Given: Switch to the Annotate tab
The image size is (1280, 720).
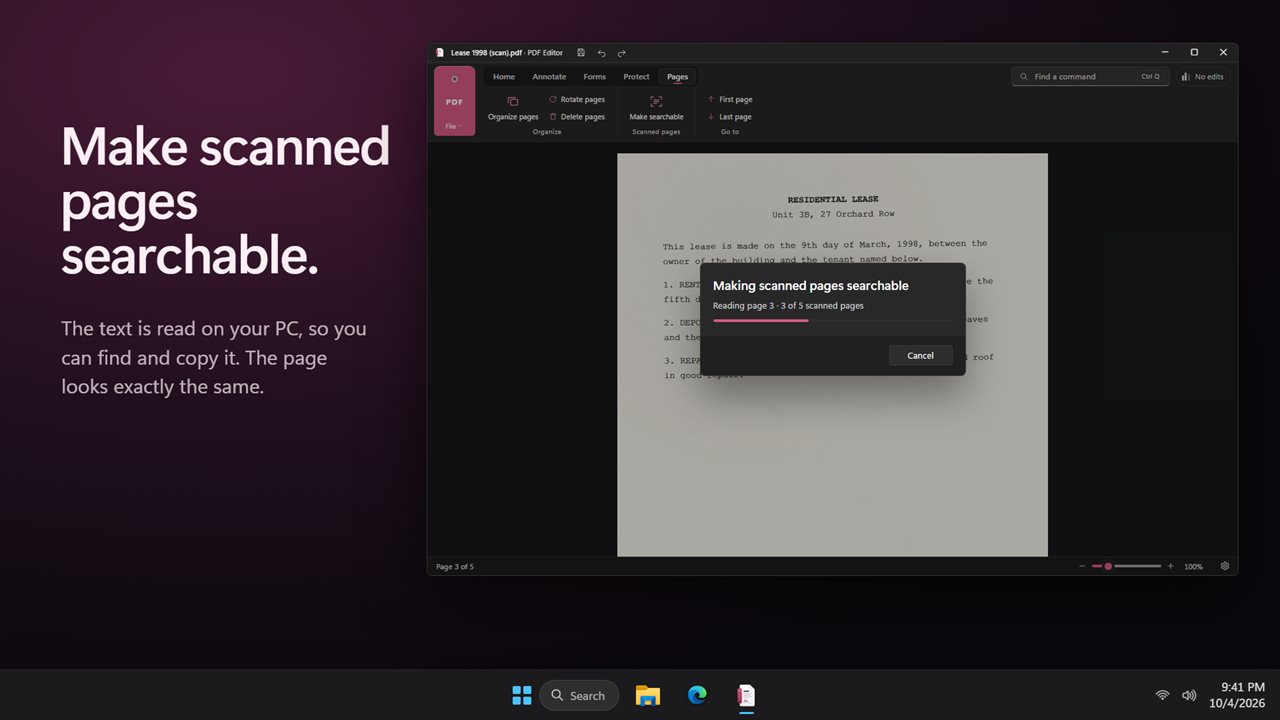Looking at the screenshot, I should pyautogui.click(x=549, y=77).
